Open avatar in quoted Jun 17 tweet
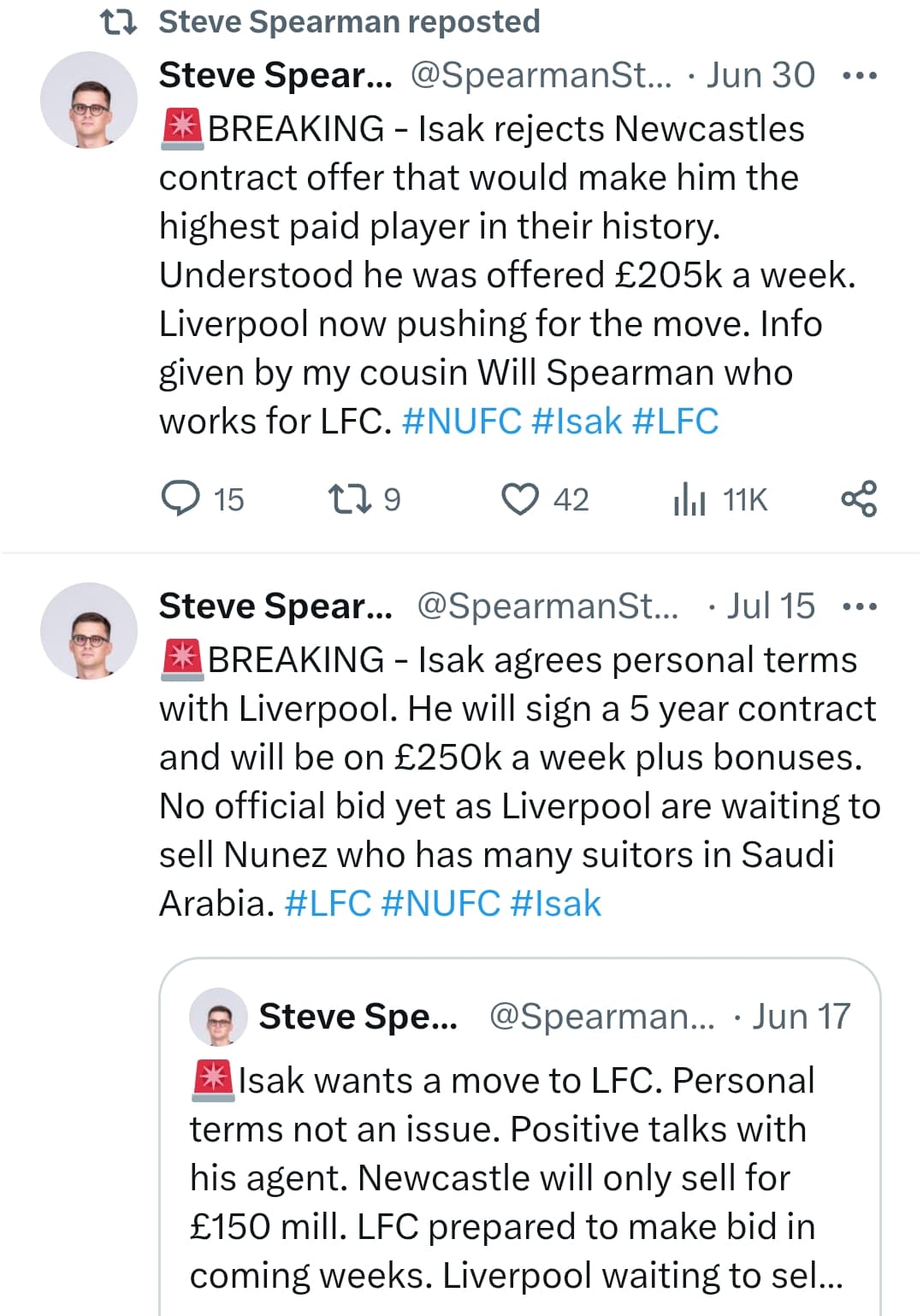923x1316 pixels. (x=219, y=1017)
